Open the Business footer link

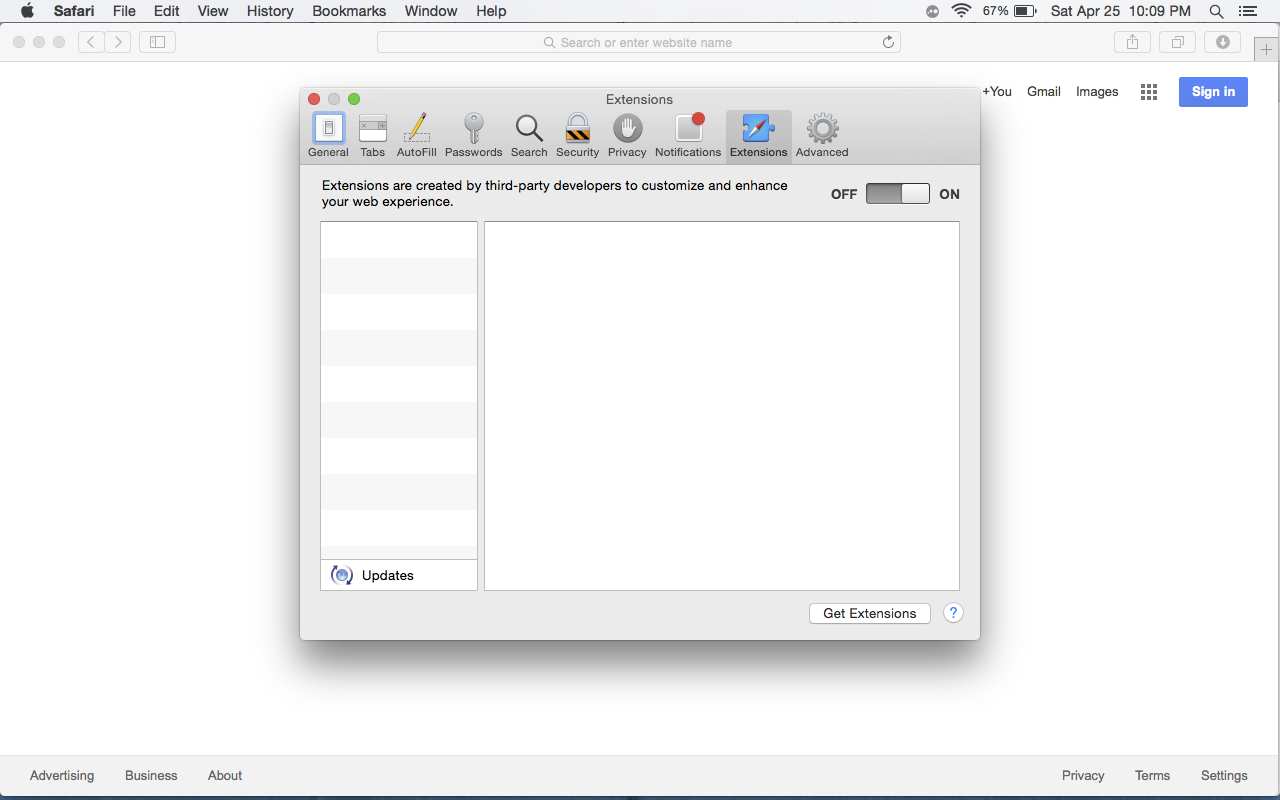(151, 775)
